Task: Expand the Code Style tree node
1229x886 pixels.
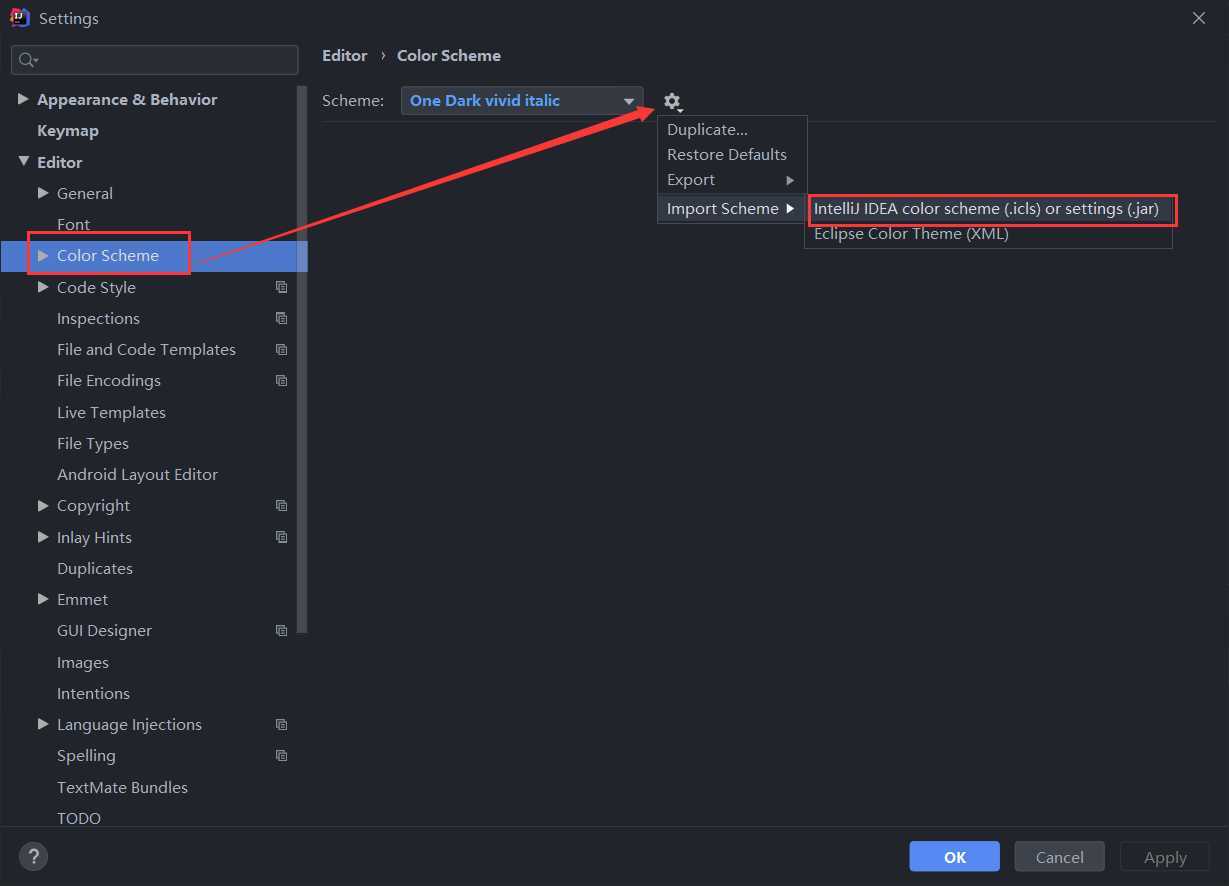Action: 43,287
